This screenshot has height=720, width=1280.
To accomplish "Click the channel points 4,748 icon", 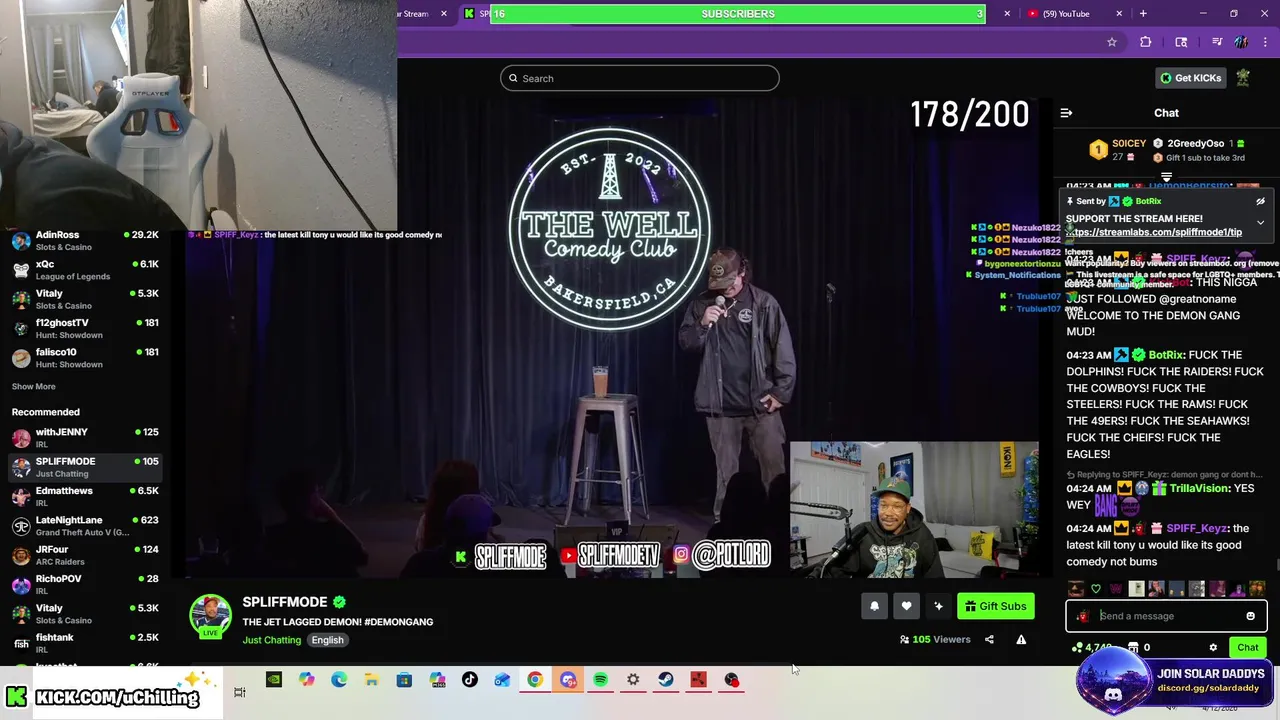I will (x=1077, y=648).
